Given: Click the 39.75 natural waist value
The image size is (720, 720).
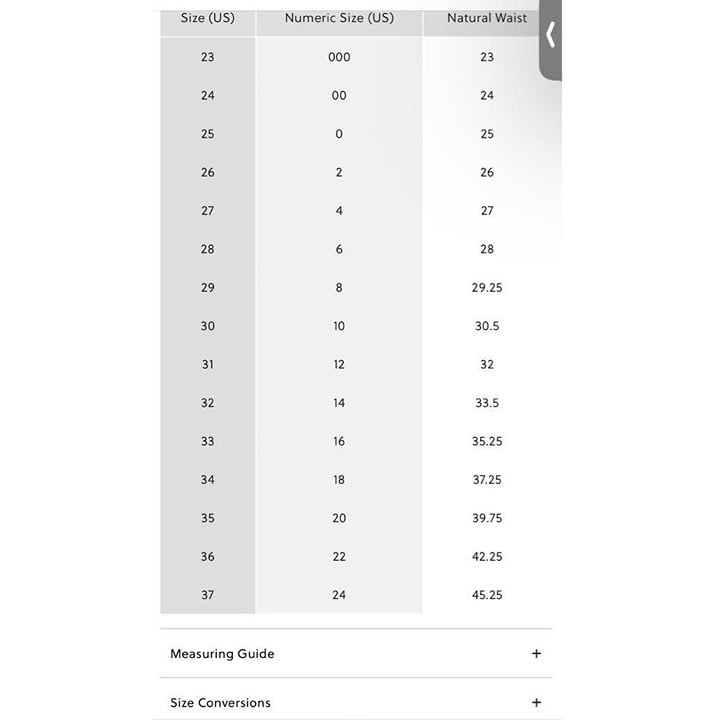Looking at the screenshot, I should (487, 518).
